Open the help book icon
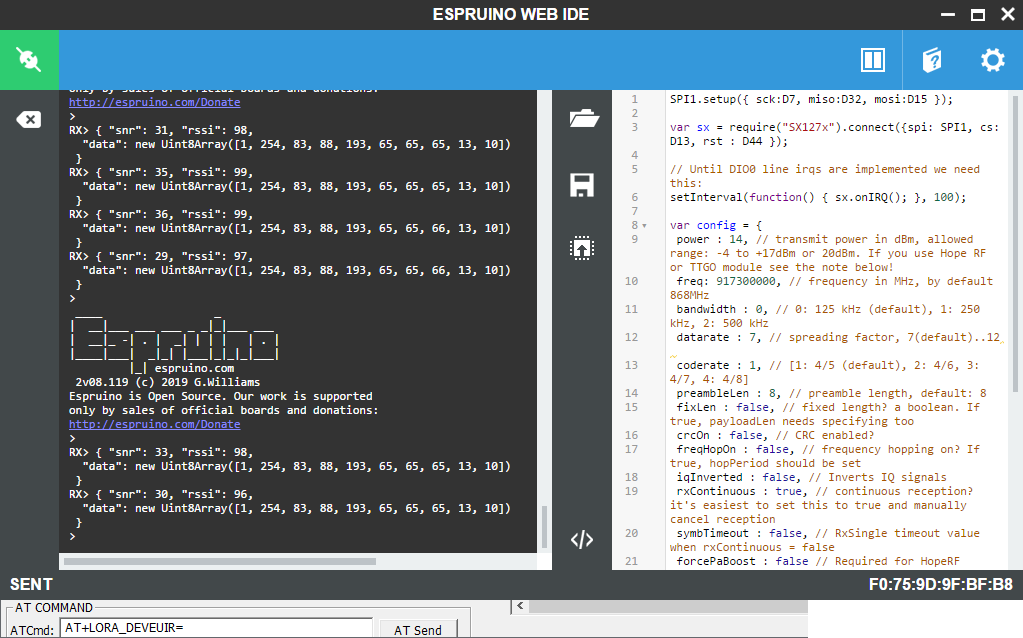 [932, 60]
